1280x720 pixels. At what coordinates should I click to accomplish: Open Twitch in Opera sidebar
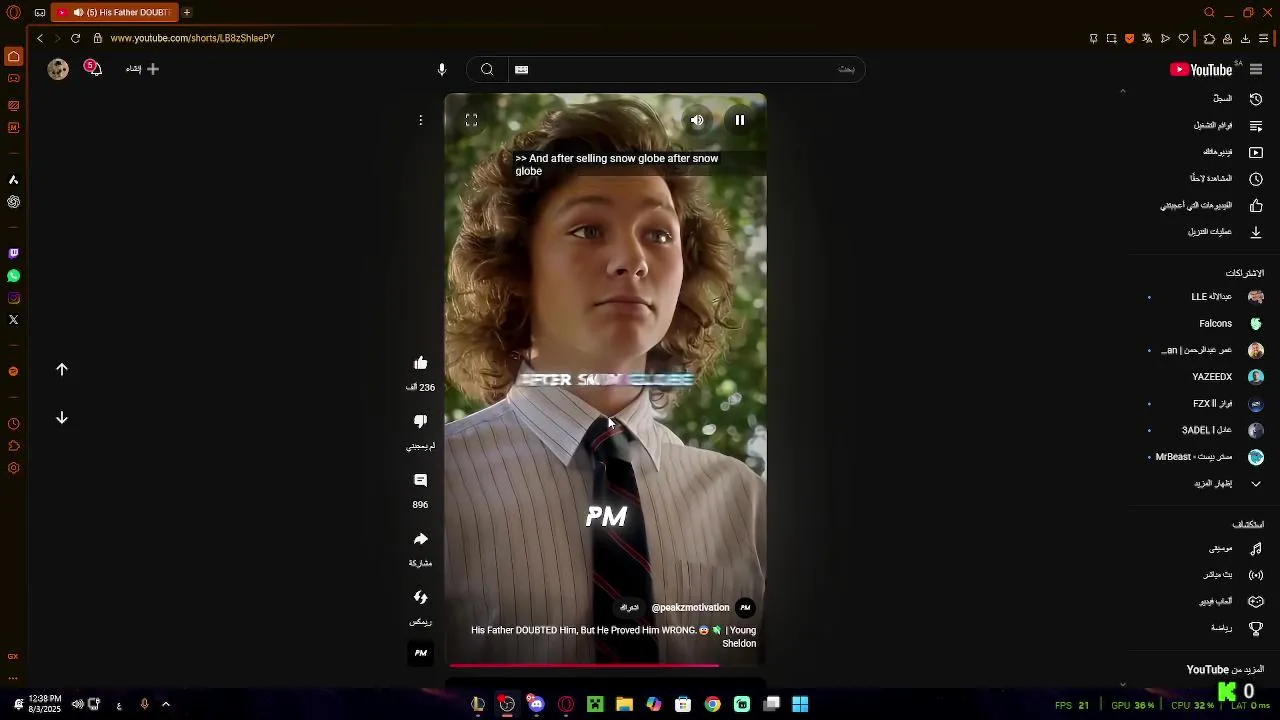click(13, 254)
